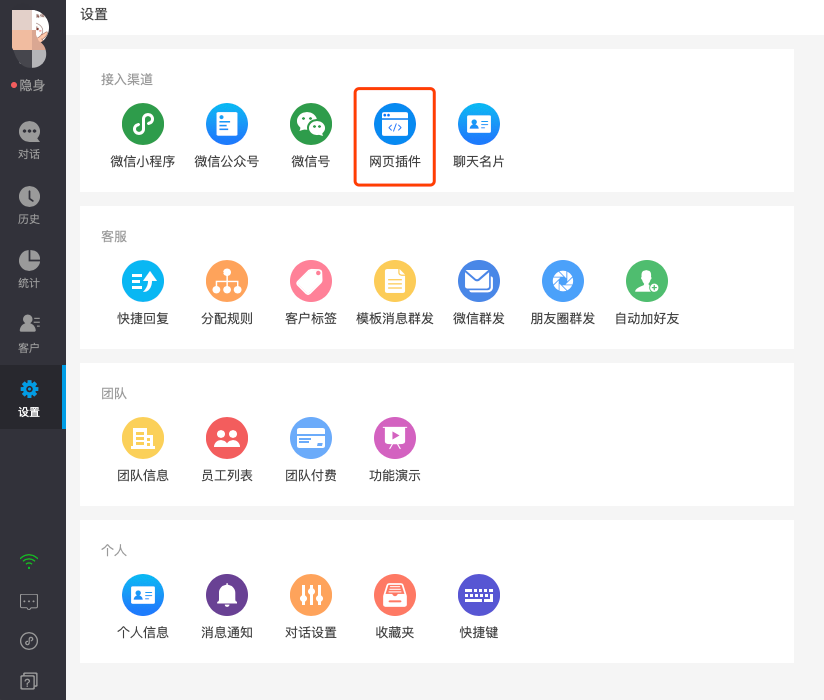Viewport: 824px width, 700px height.
Task: Open 员工列表 staff list icon
Action: [x=227, y=438]
